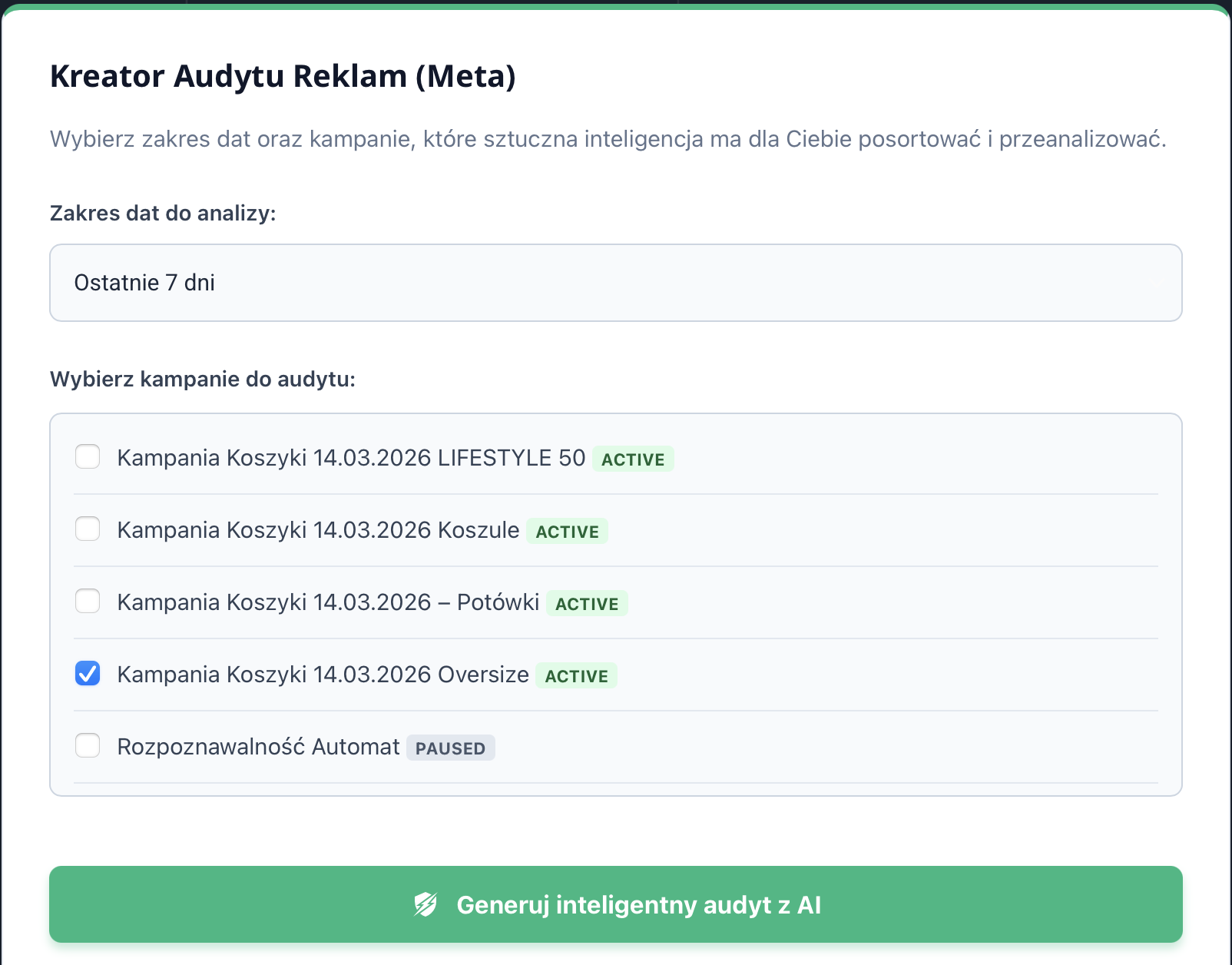This screenshot has height=965, width=1232.
Task: Click the ACTIVE badge on Potówki campaign
Action: click(x=587, y=604)
